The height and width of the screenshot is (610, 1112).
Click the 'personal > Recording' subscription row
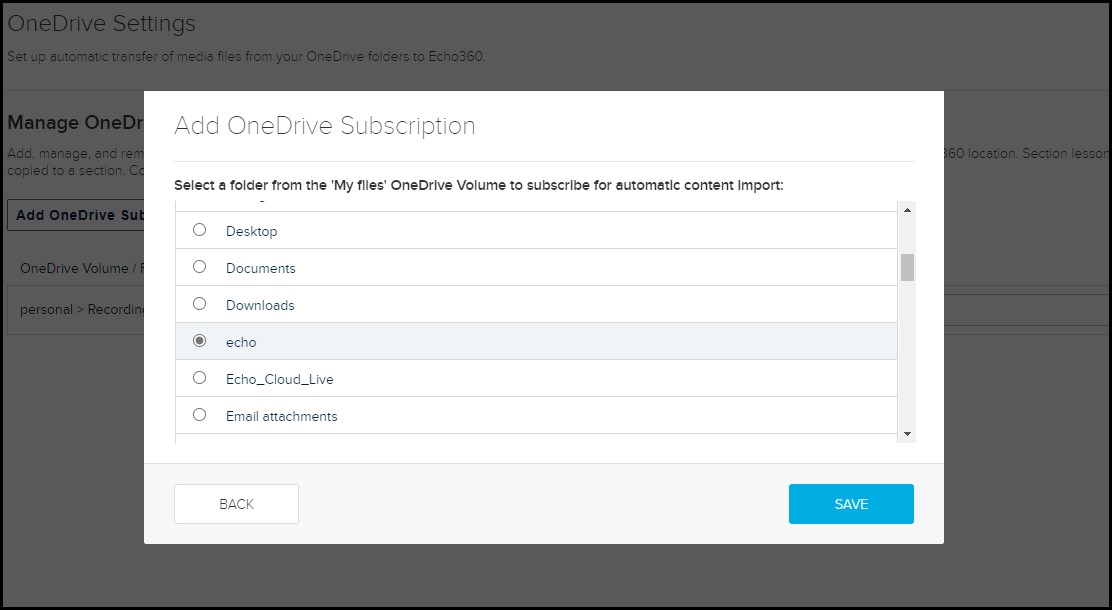coord(76,309)
